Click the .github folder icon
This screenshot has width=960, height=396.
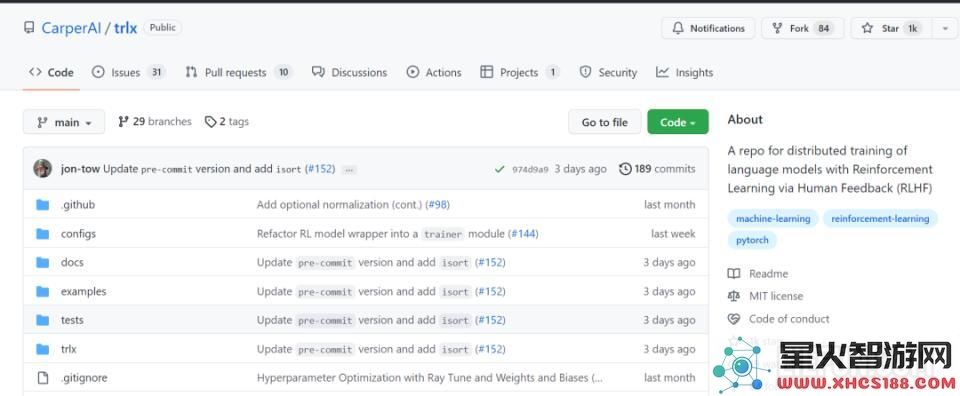click(x=42, y=204)
